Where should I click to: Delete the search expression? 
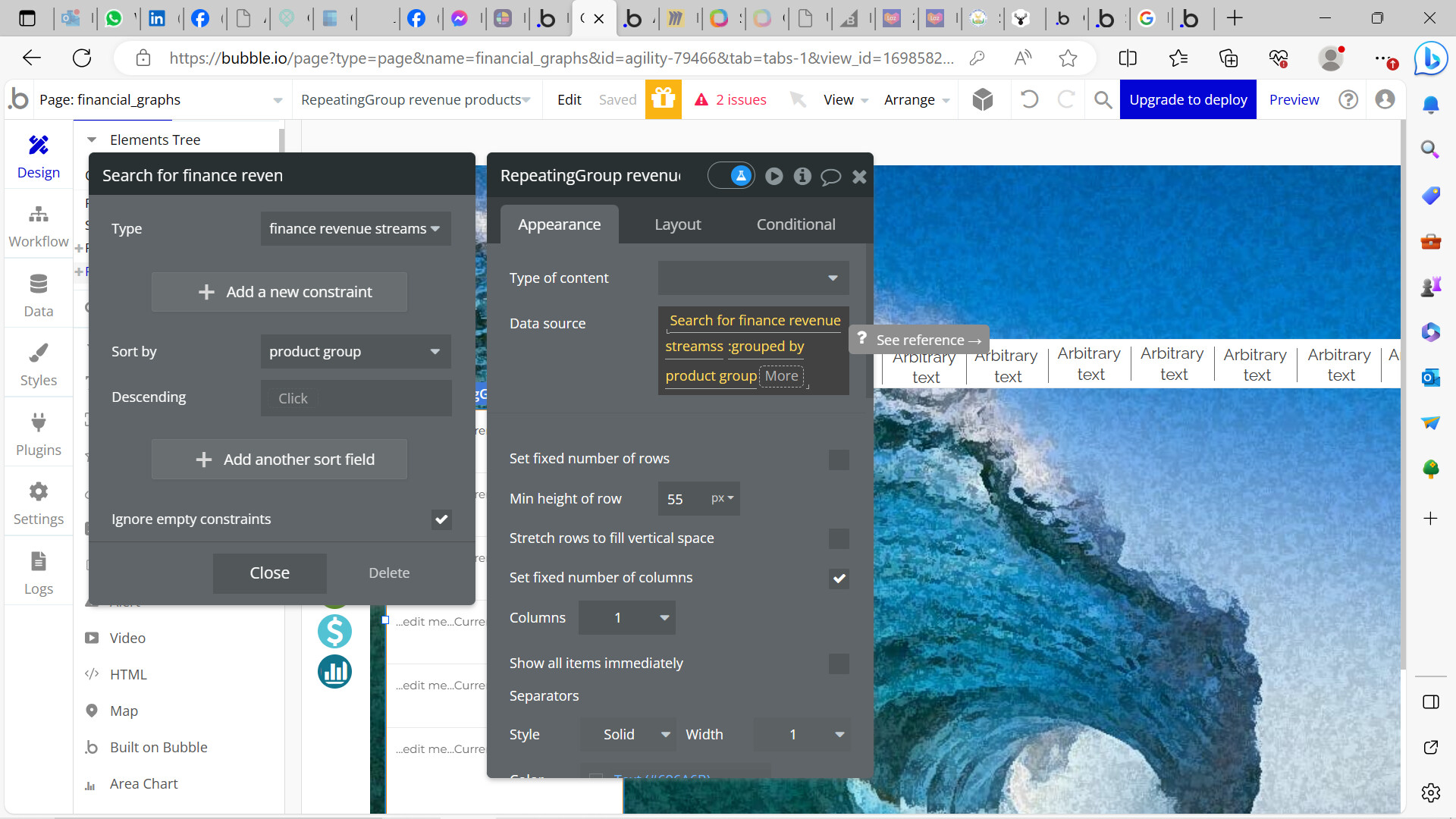tap(389, 573)
